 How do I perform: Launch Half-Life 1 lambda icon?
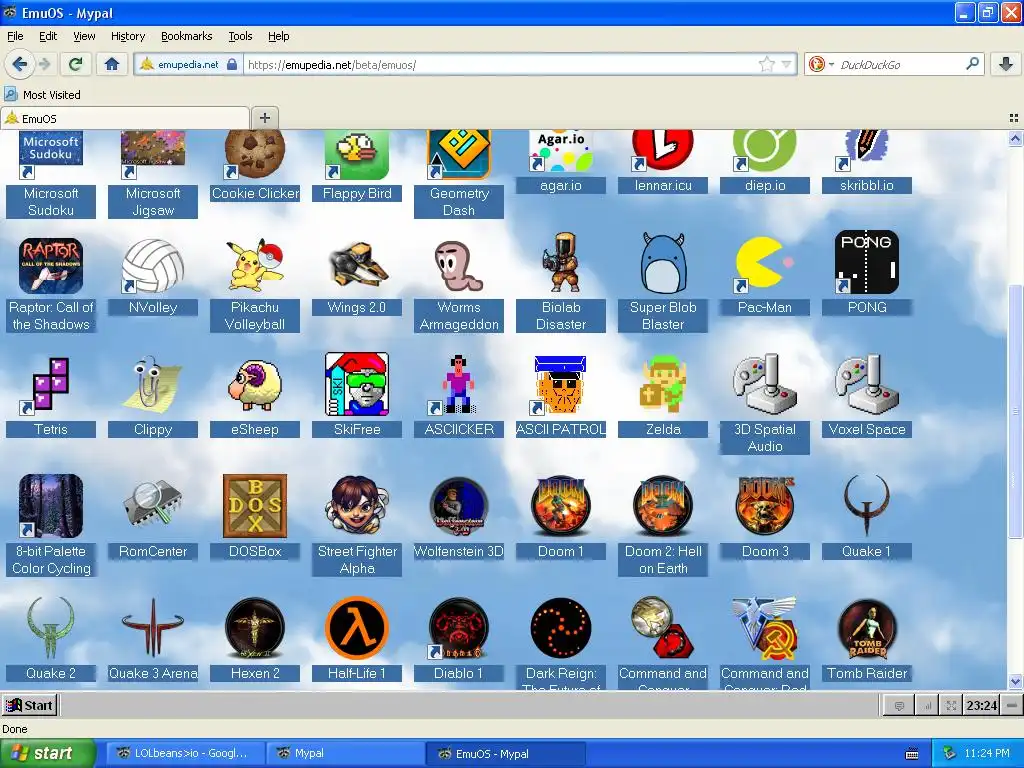[357, 628]
